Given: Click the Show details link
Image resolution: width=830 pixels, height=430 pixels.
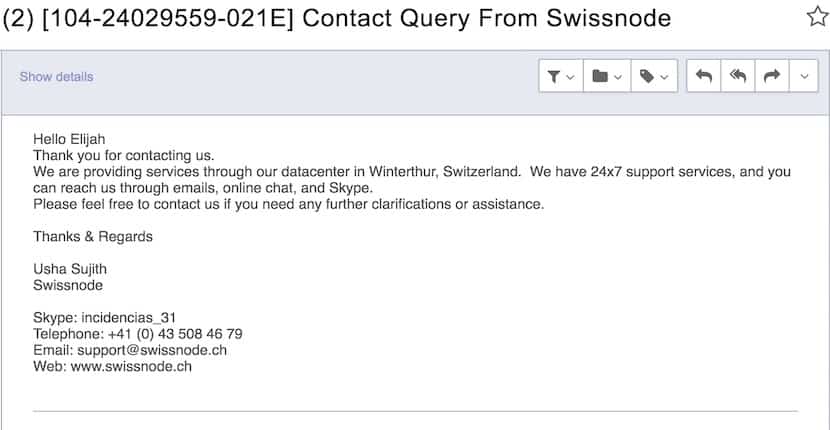Looking at the screenshot, I should (x=57, y=77).
